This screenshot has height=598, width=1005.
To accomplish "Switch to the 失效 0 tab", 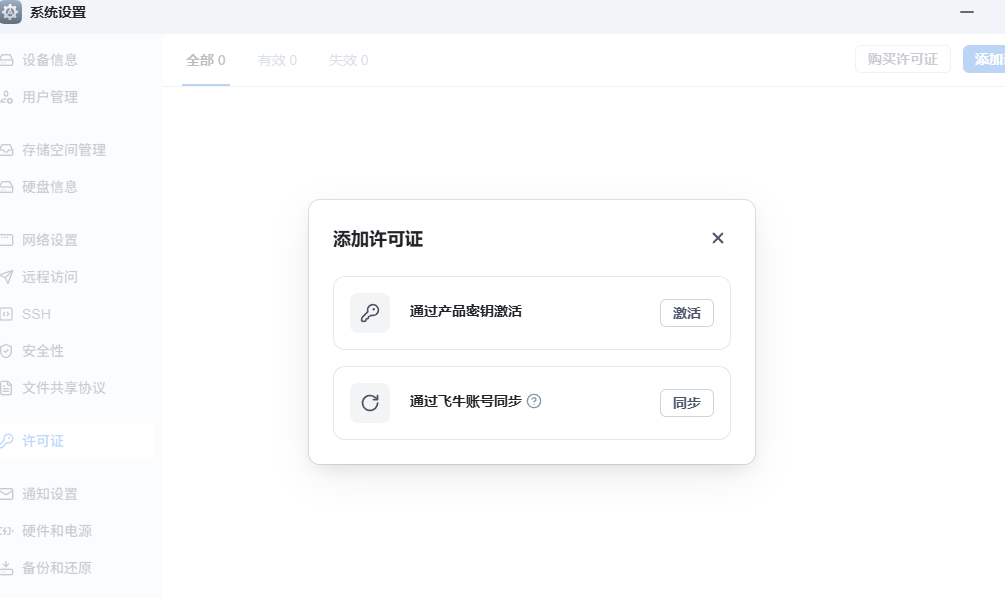I will coord(348,60).
